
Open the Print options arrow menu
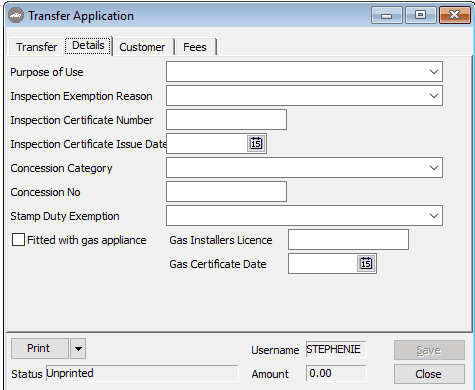[x=78, y=349]
